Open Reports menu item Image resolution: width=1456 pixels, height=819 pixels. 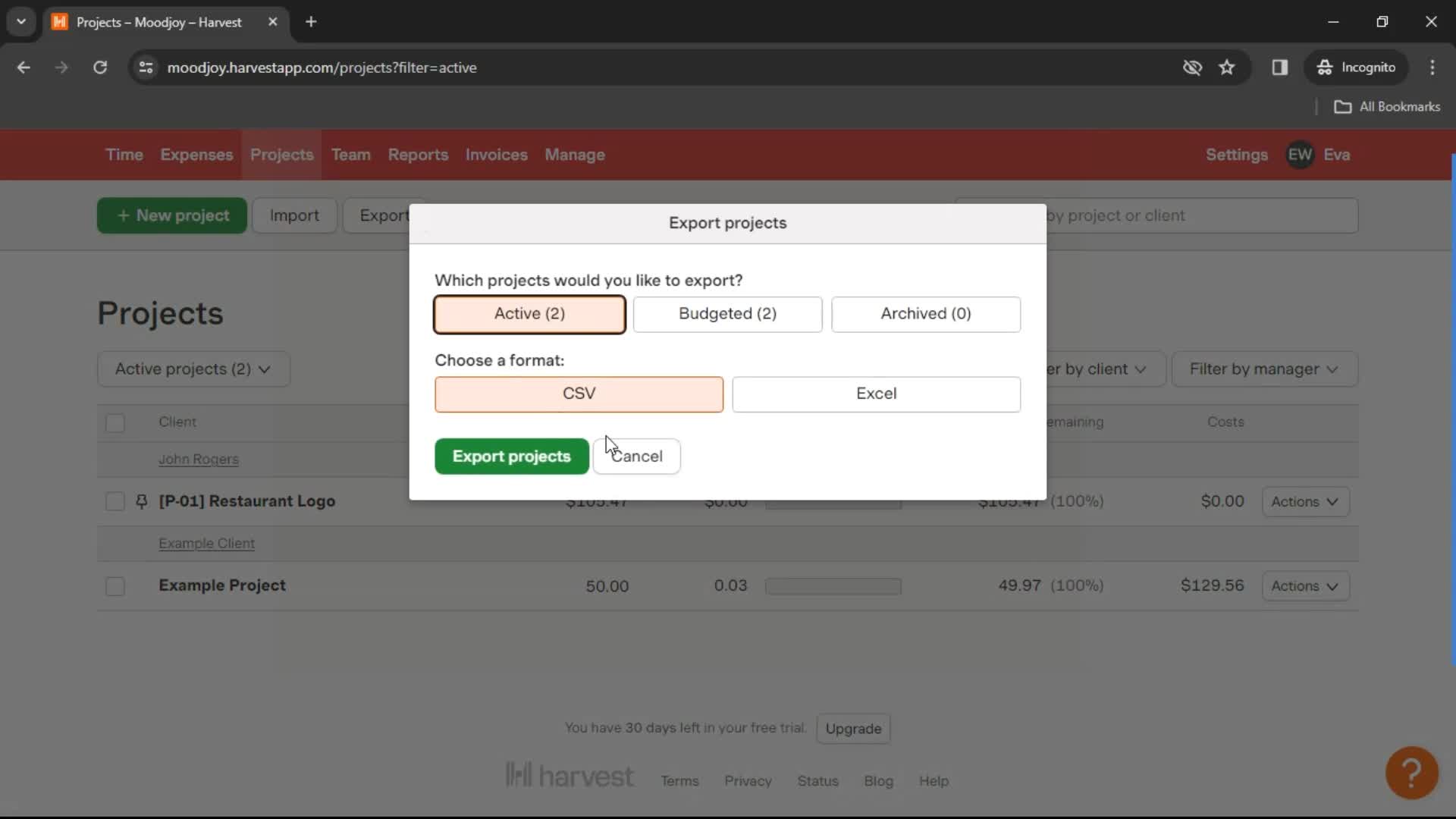pyautogui.click(x=417, y=155)
